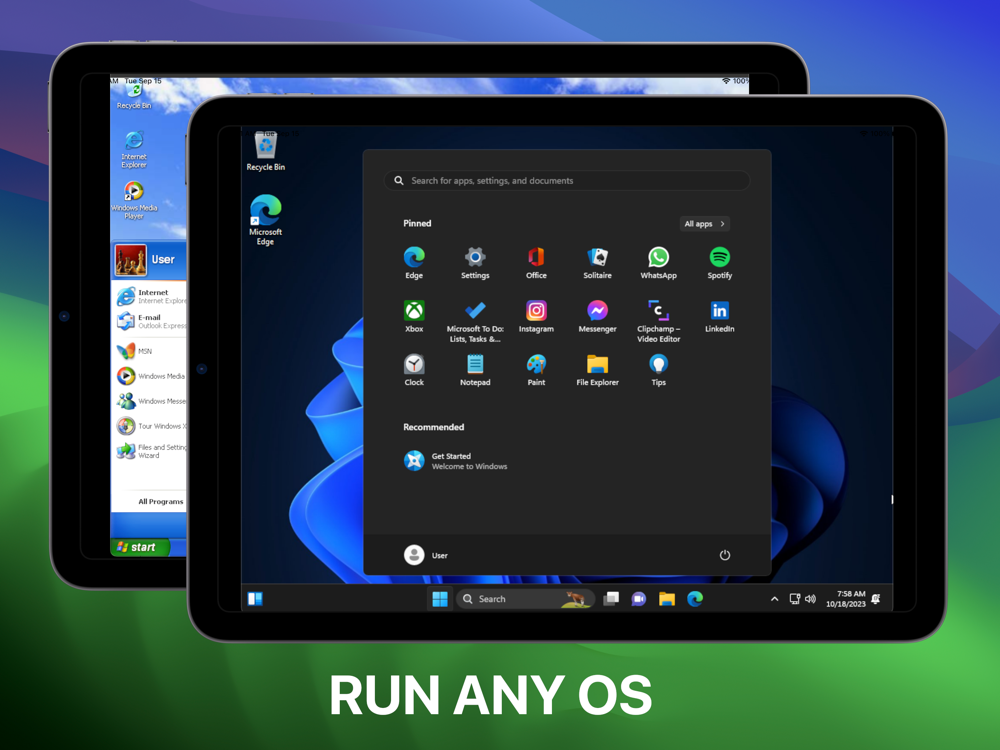
Task: Expand All apps list
Action: coord(704,224)
